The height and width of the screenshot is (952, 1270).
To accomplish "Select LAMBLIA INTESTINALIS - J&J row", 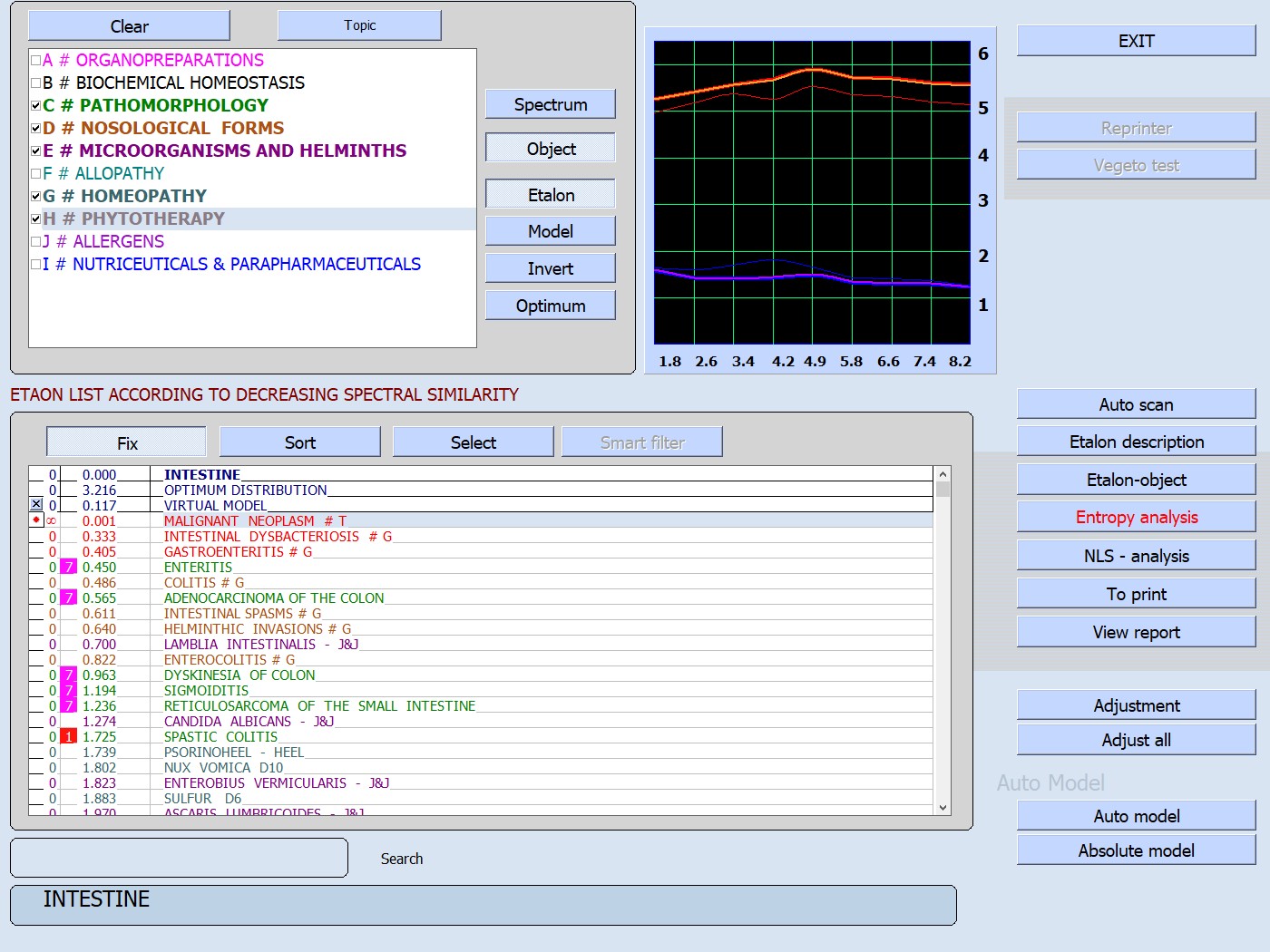I will pyautogui.click(x=481, y=644).
